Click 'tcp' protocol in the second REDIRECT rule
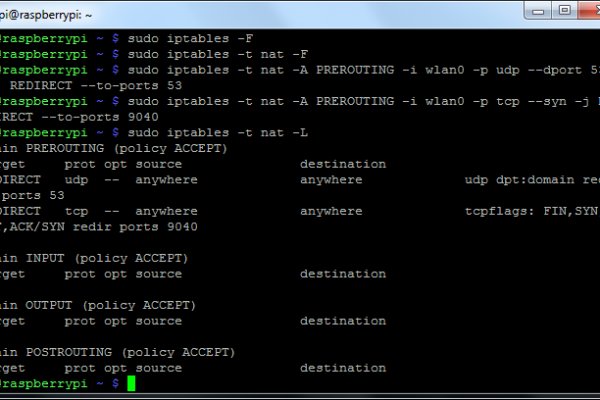Viewport: 600px width, 400px height. tap(76, 211)
